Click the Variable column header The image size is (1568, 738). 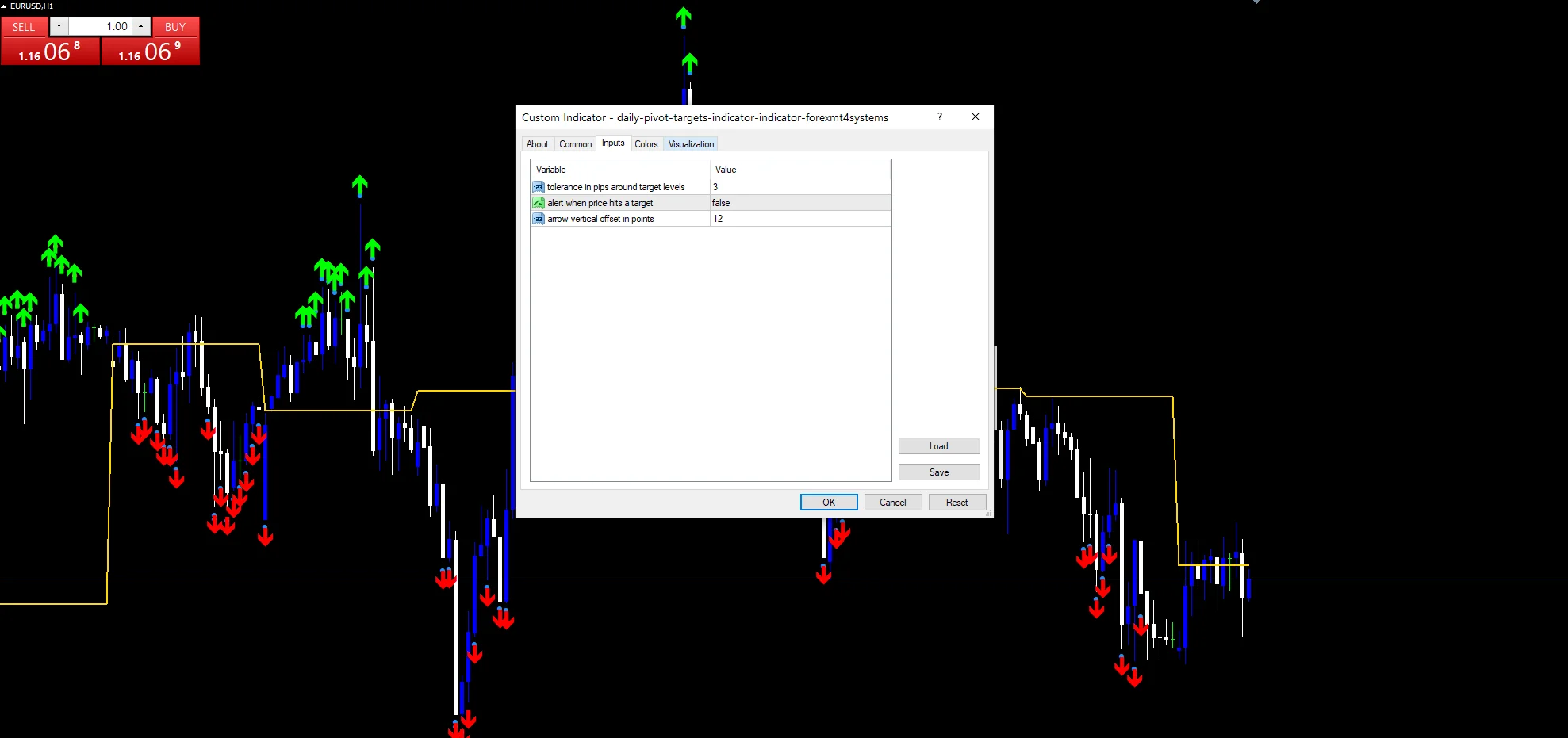620,170
